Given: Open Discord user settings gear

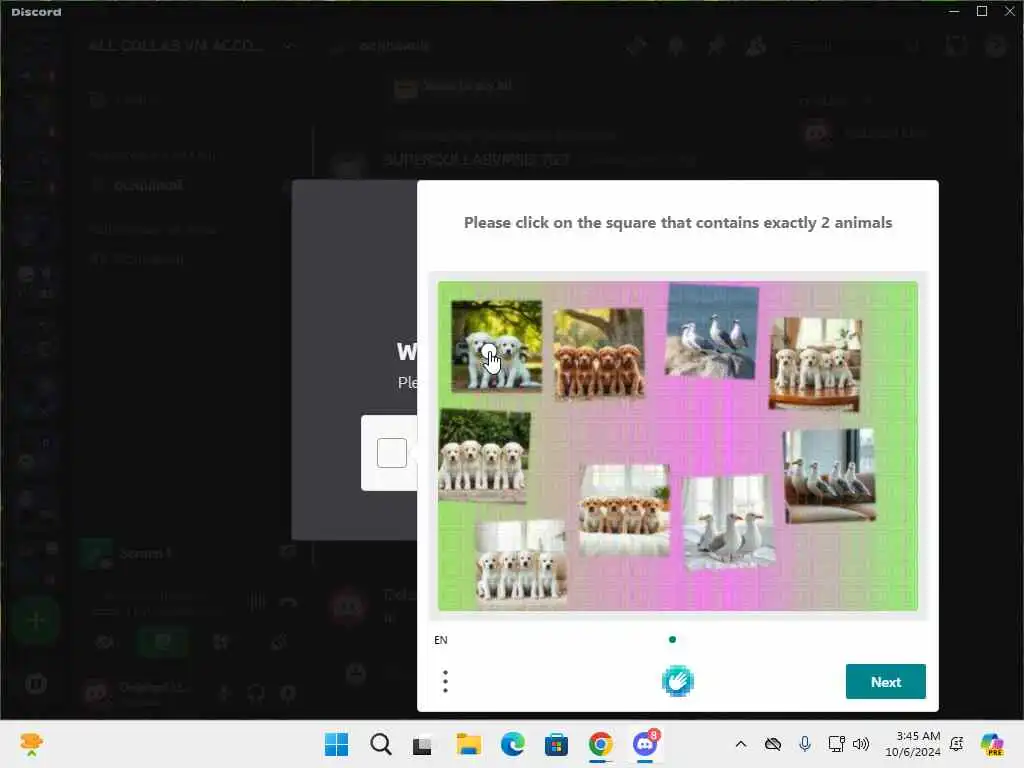Looking at the screenshot, I should point(288,692).
